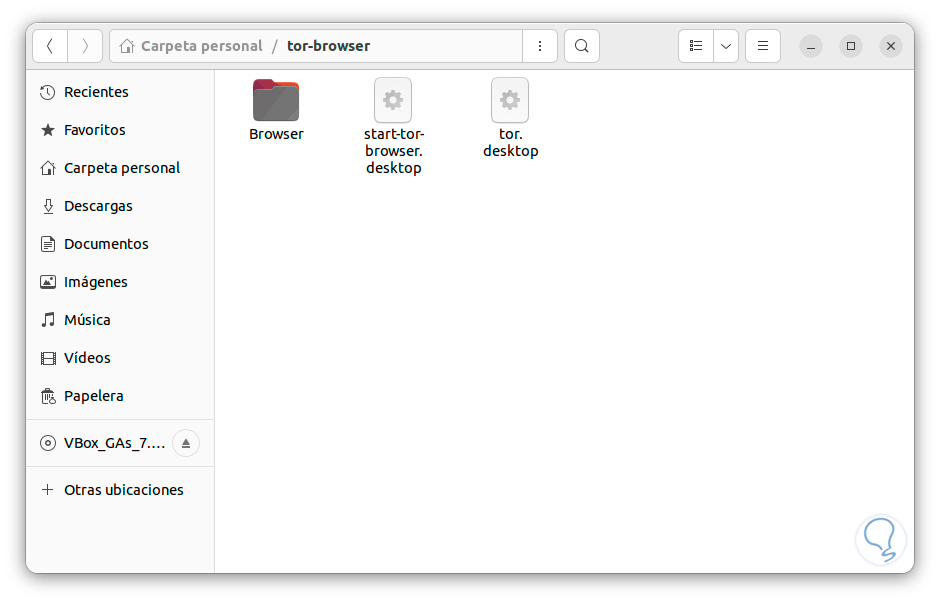Screen dimensions: 940x602
Task: Click the document icon beside Documentos
Action: [x=47, y=244]
